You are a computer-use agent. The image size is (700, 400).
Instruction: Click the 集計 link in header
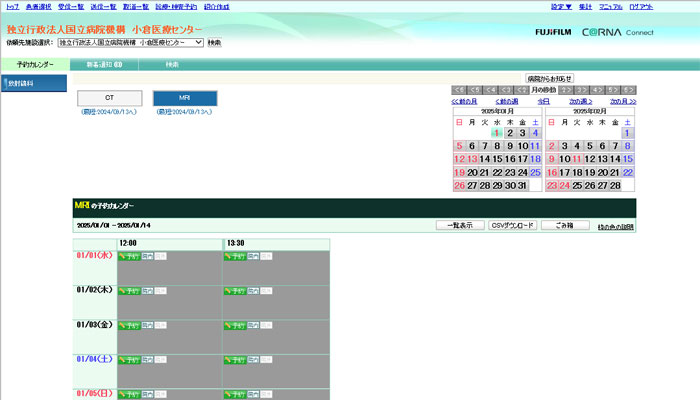[x=585, y=7]
